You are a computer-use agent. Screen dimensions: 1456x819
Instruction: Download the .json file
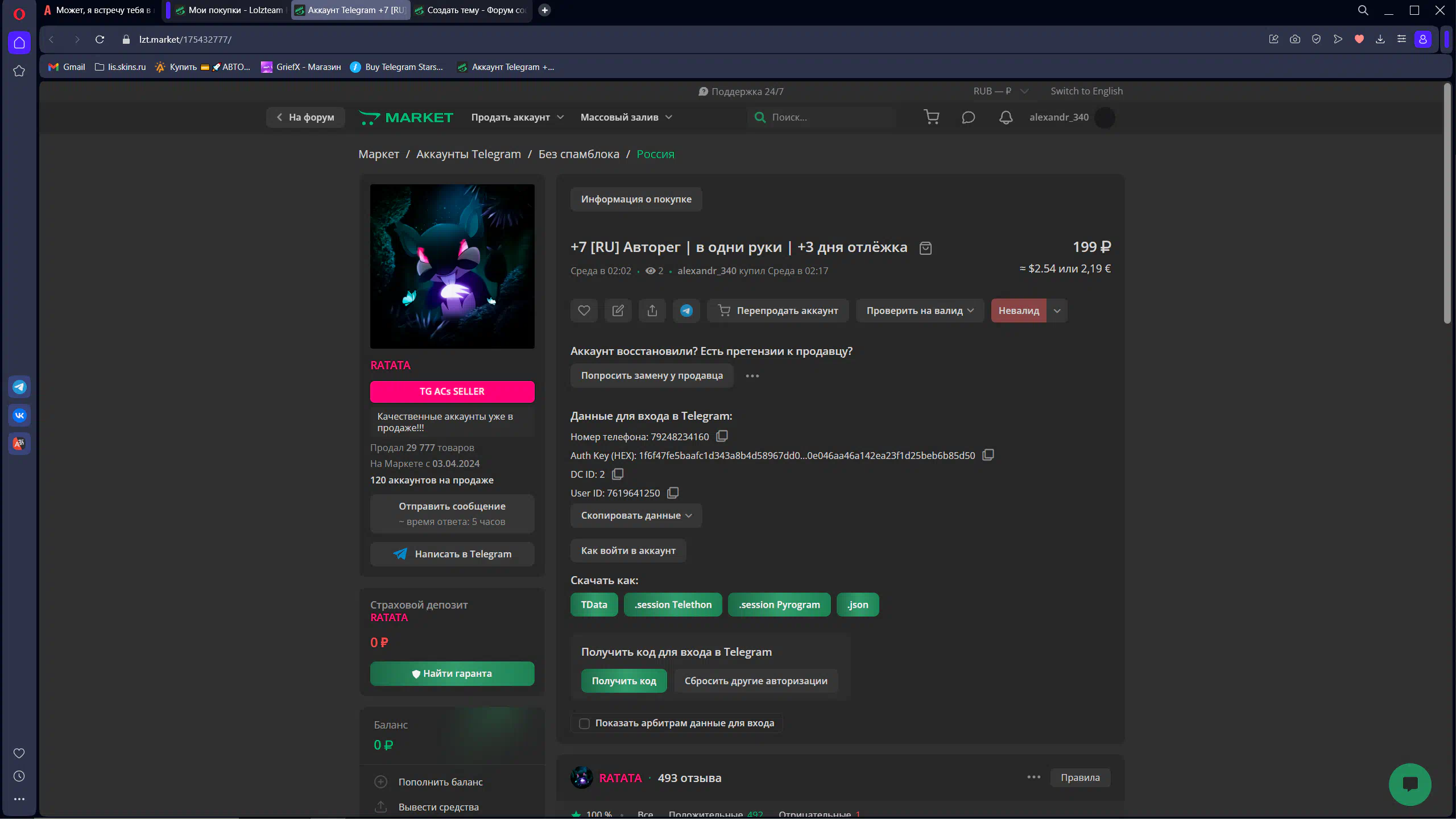(858, 605)
